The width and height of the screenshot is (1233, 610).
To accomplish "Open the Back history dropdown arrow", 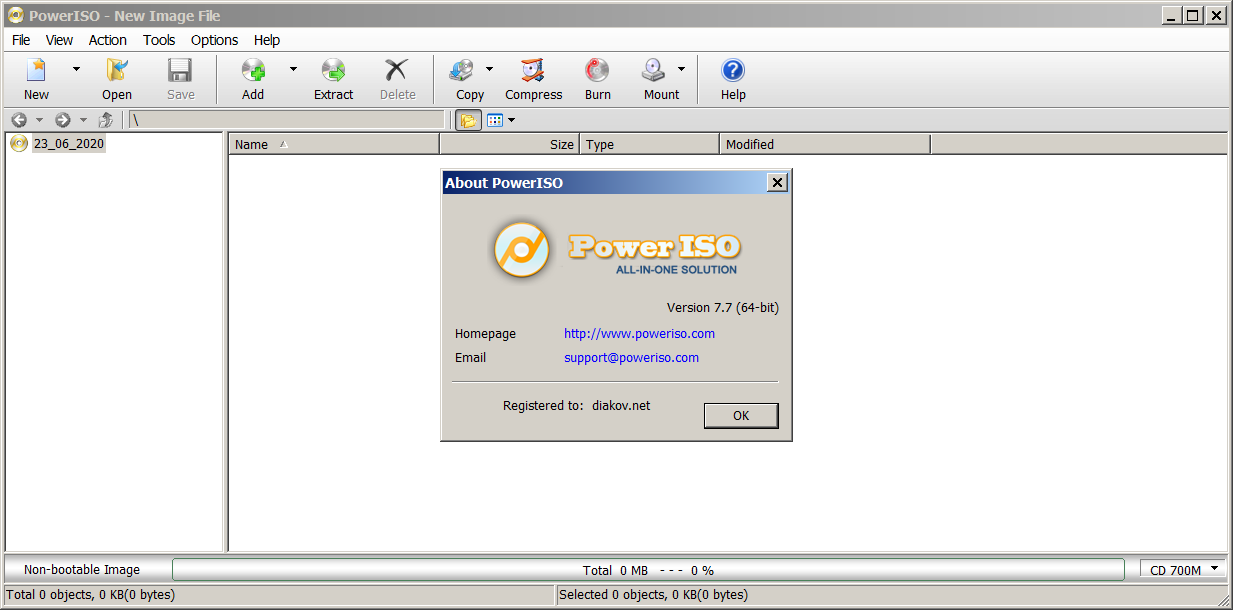I will [x=39, y=120].
